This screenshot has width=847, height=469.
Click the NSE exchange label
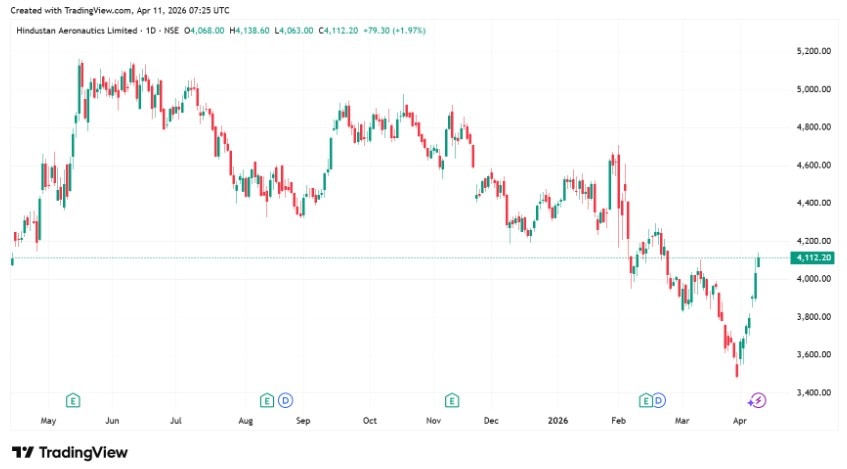tap(172, 31)
